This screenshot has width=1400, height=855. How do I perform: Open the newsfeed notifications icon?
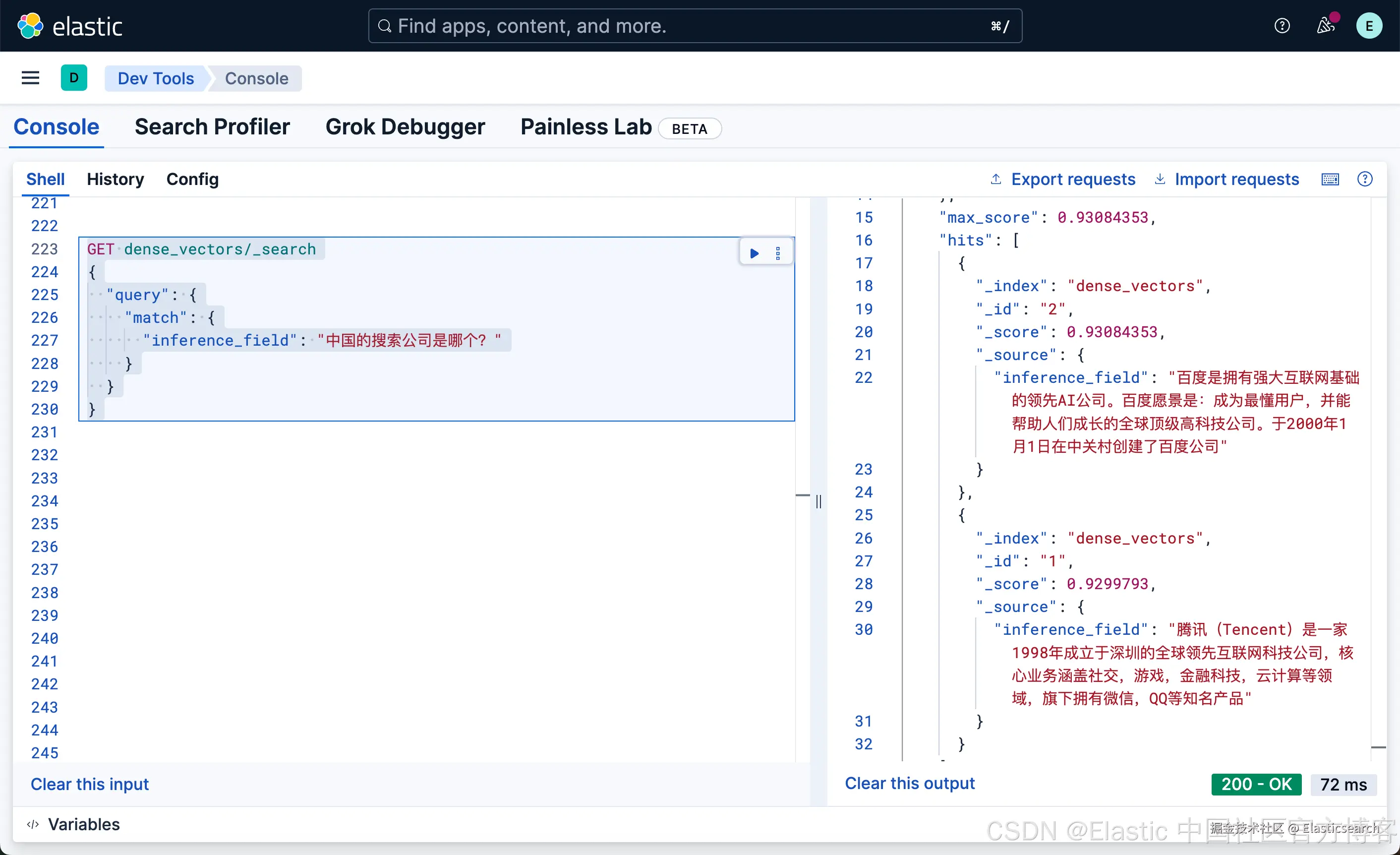tap(1325, 26)
